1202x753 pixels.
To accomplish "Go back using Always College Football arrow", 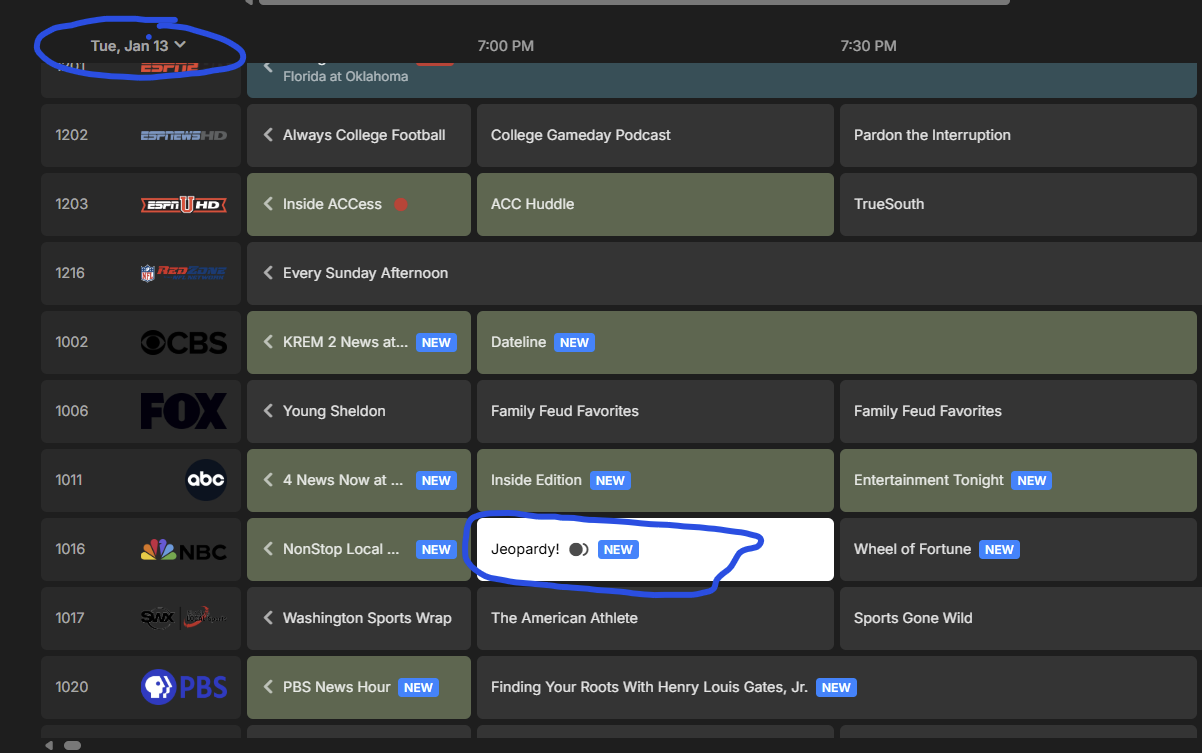I will (x=268, y=135).
